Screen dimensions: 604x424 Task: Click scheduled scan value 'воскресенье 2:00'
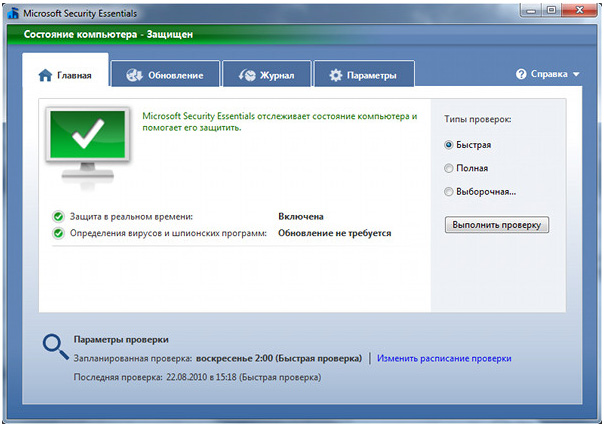pyautogui.click(x=234, y=358)
